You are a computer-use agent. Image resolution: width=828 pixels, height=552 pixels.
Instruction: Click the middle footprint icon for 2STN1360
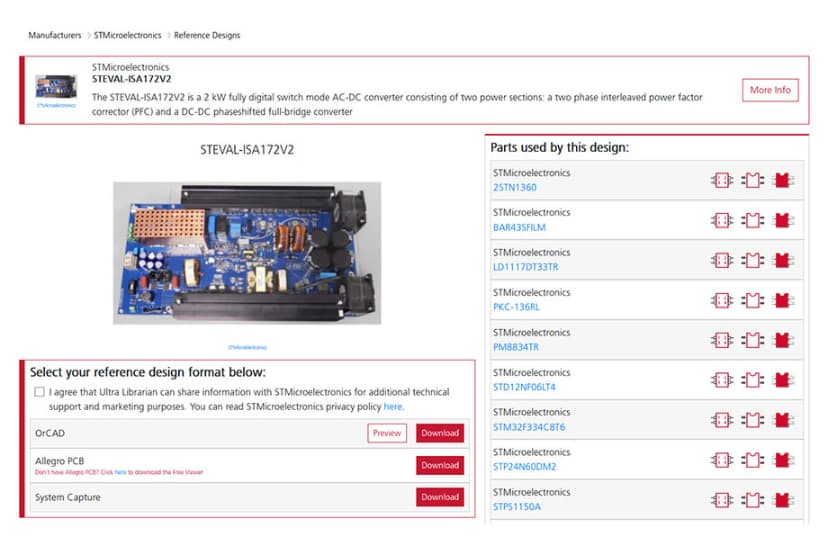[753, 180]
